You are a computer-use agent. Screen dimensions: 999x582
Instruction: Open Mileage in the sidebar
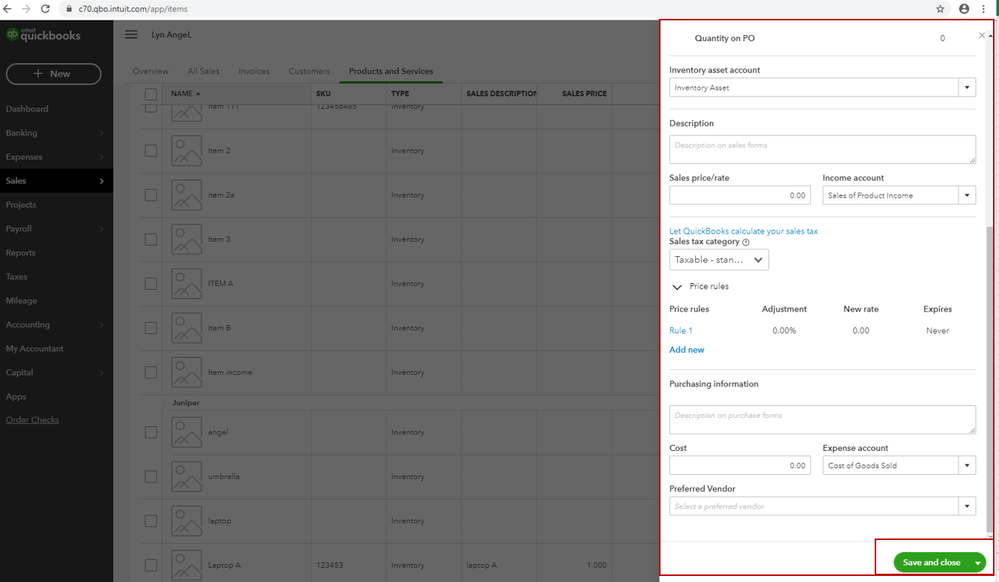(x=21, y=301)
